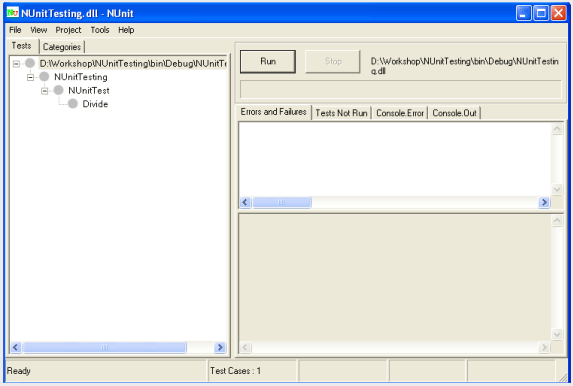This screenshot has width=573, height=386.
Task: Select the Divide test in the tree
Action: 95,104
